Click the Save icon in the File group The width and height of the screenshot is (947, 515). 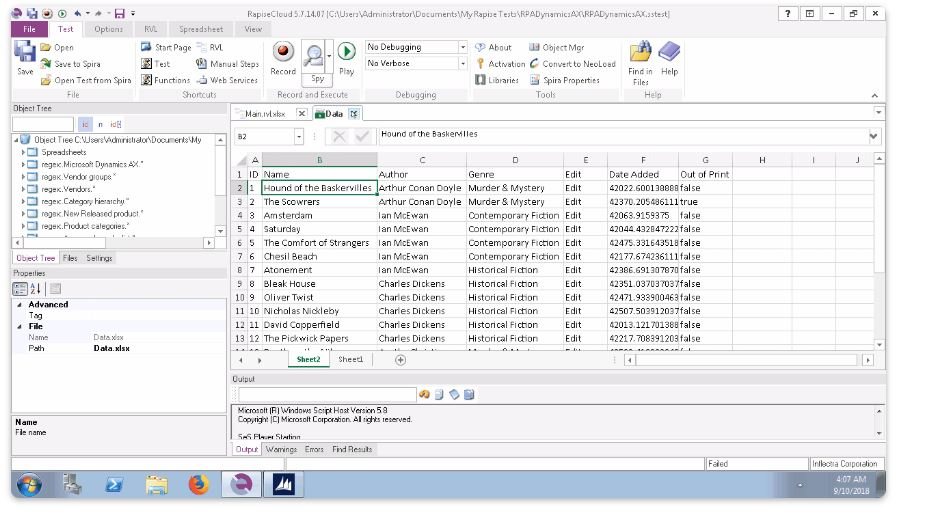pyautogui.click(x=25, y=58)
